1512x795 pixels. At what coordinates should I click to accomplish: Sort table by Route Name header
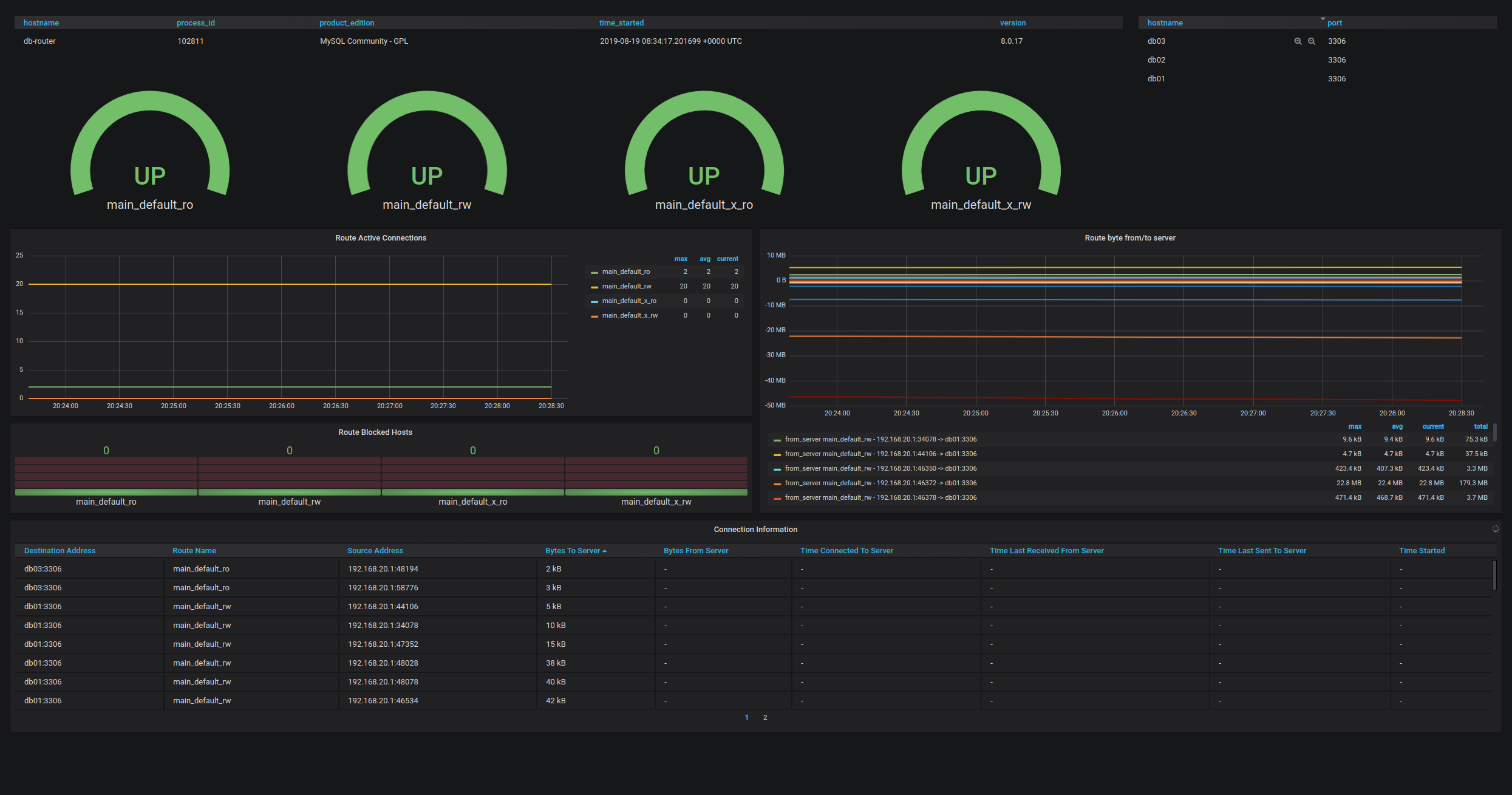194,551
